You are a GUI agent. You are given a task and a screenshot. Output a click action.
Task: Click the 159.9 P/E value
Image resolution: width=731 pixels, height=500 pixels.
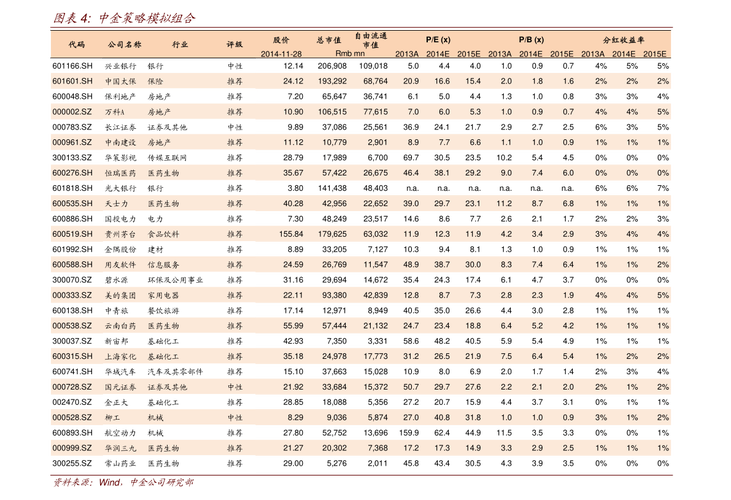click(409, 433)
